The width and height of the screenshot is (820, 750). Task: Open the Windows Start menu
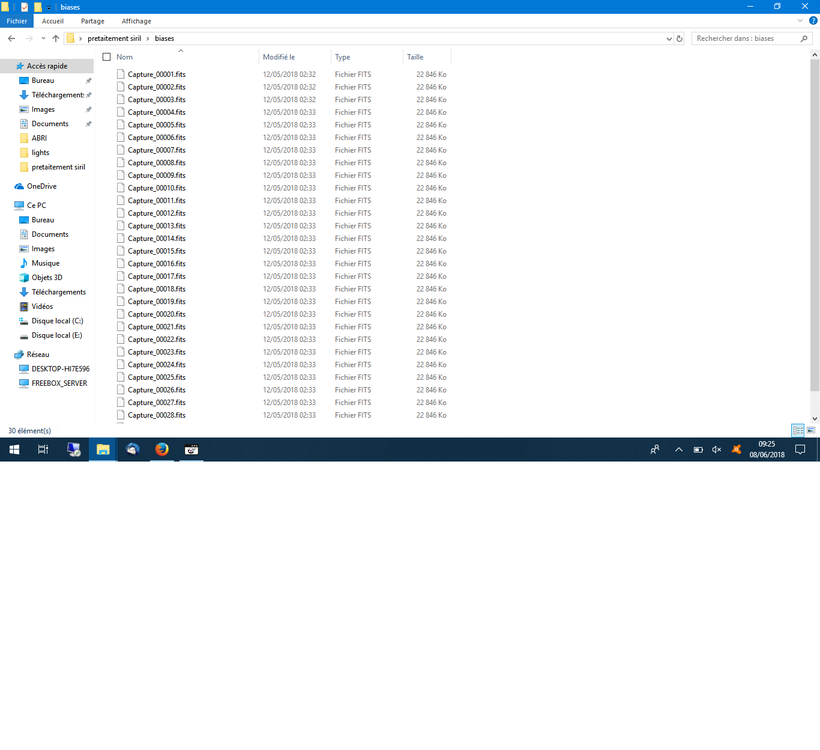(x=14, y=449)
